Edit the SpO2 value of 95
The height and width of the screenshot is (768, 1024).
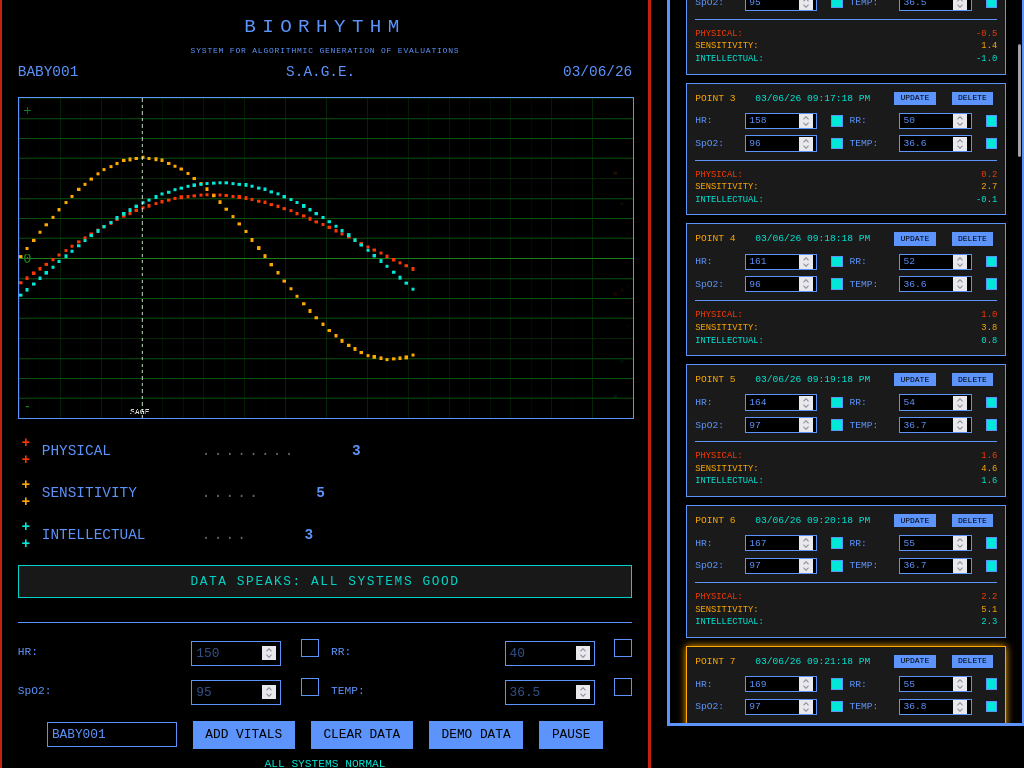click(225, 692)
